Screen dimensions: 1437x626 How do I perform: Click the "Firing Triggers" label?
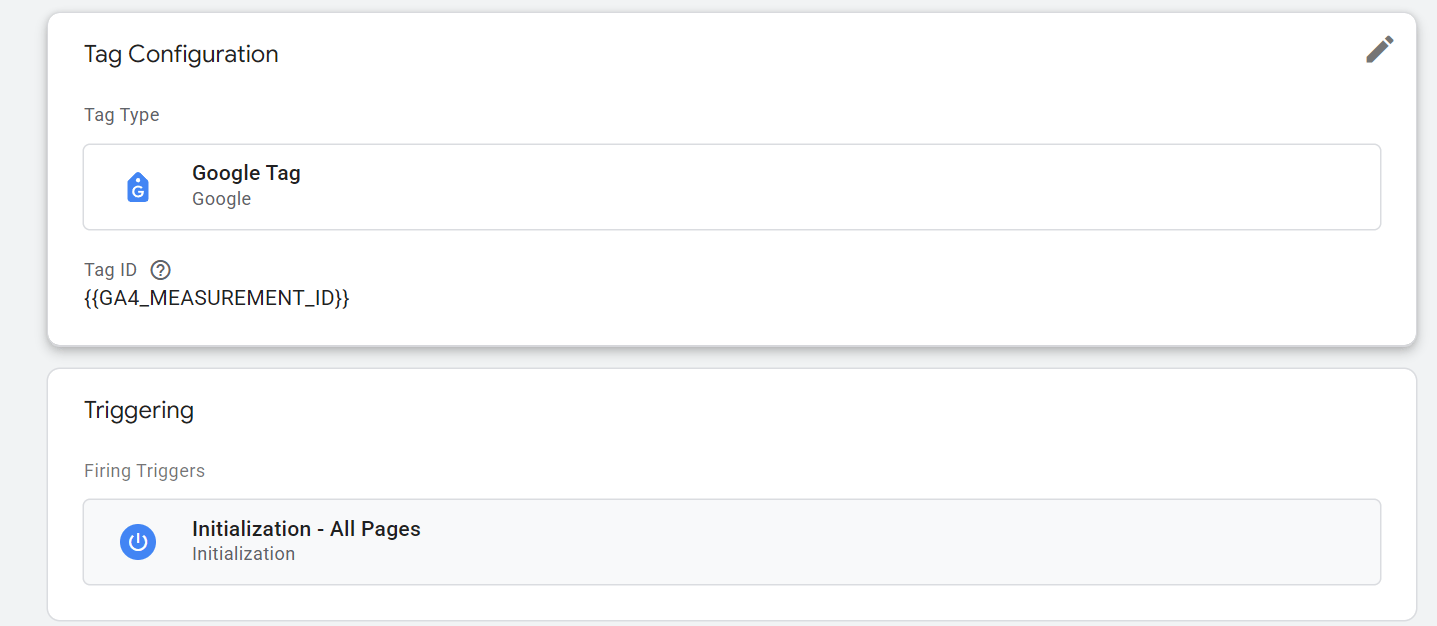point(144,471)
